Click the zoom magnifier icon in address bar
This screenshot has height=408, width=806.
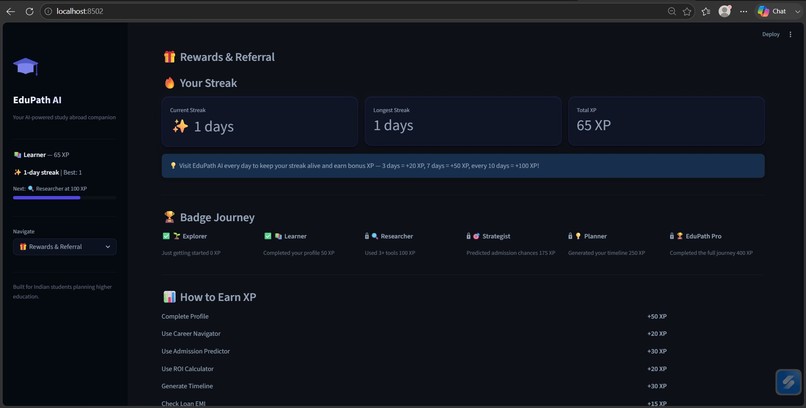pos(671,11)
